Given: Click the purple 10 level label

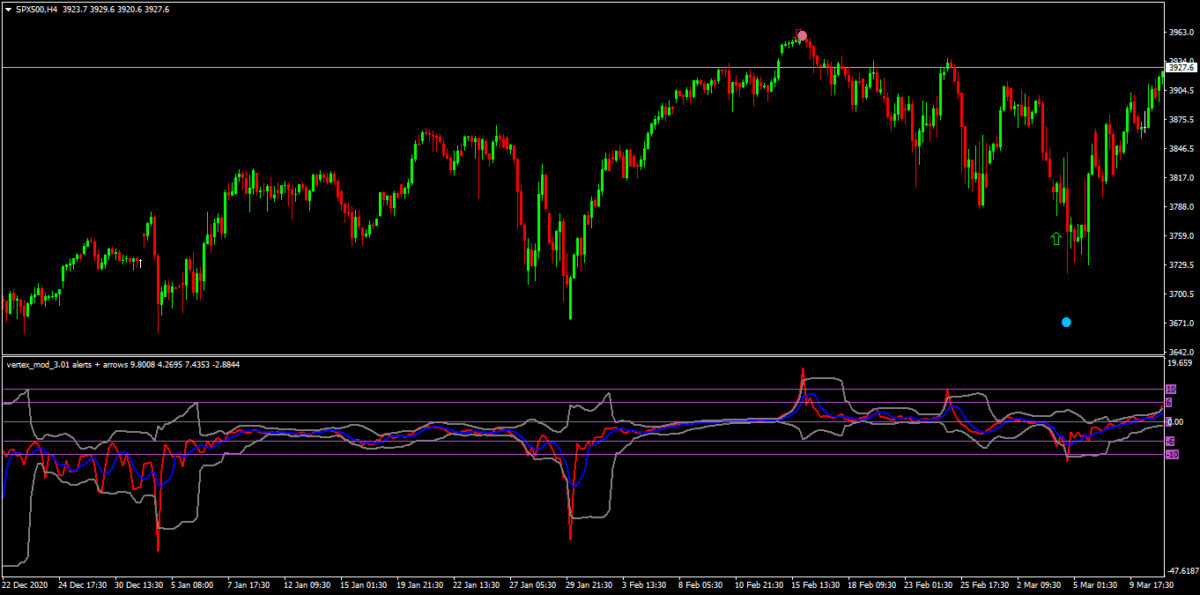Looking at the screenshot, I should (1171, 389).
